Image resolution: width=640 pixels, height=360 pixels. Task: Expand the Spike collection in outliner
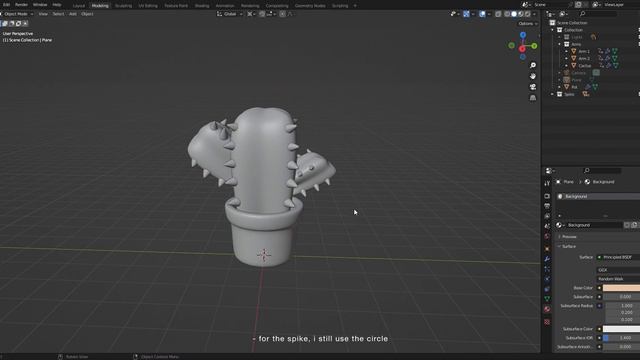pos(553,94)
